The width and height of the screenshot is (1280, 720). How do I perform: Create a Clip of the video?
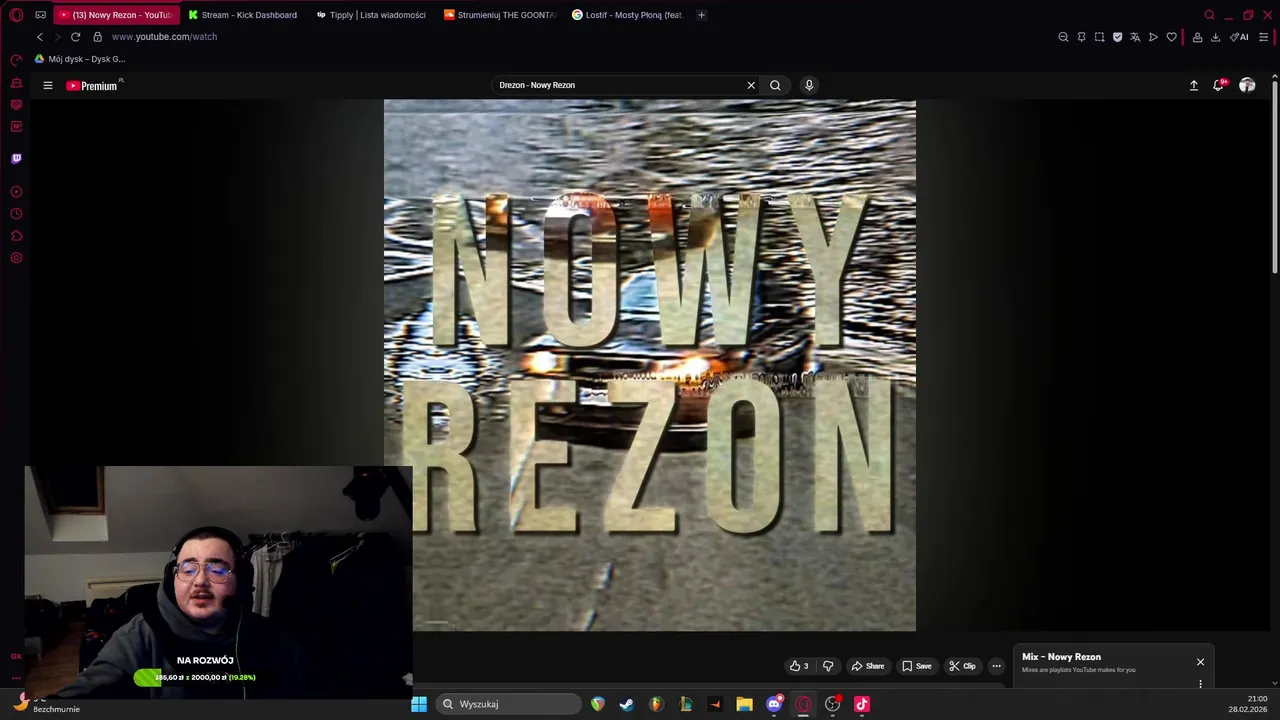pos(962,666)
